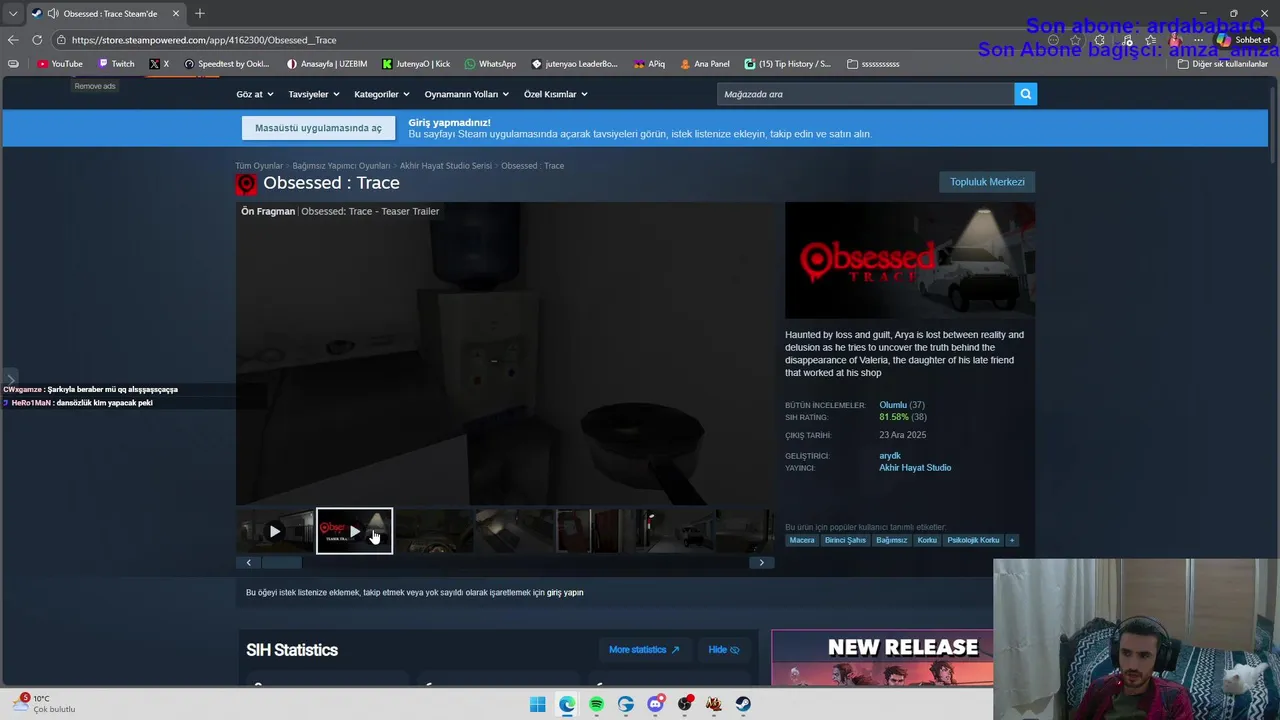The height and width of the screenshot is (720, 1280).
Task: Open Diğer sık kullanılanlar bookmarks folder
Action: pyautogui.click(x=1222, y=64)
